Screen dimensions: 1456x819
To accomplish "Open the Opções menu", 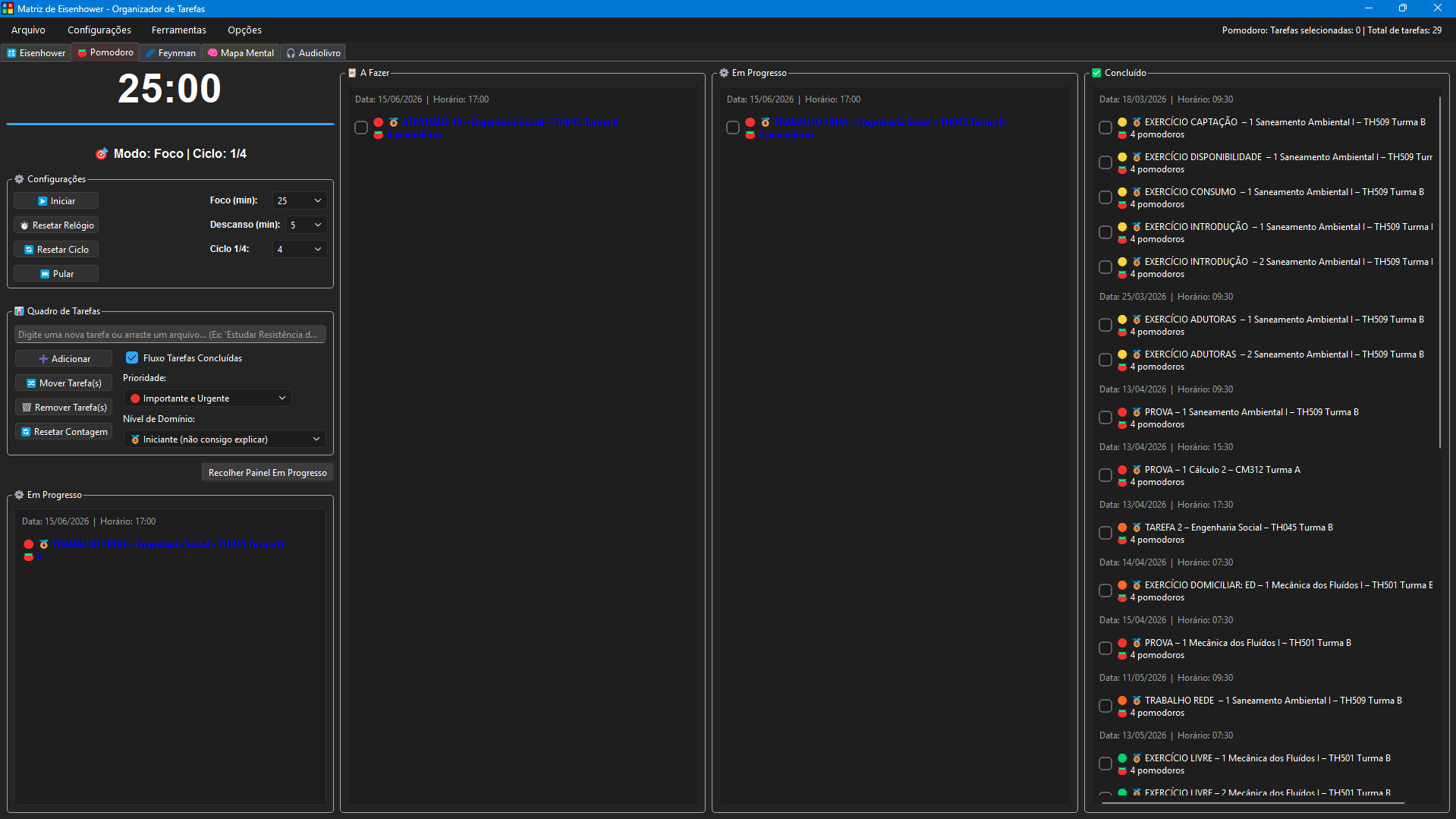I will click(x=244, y=30).
